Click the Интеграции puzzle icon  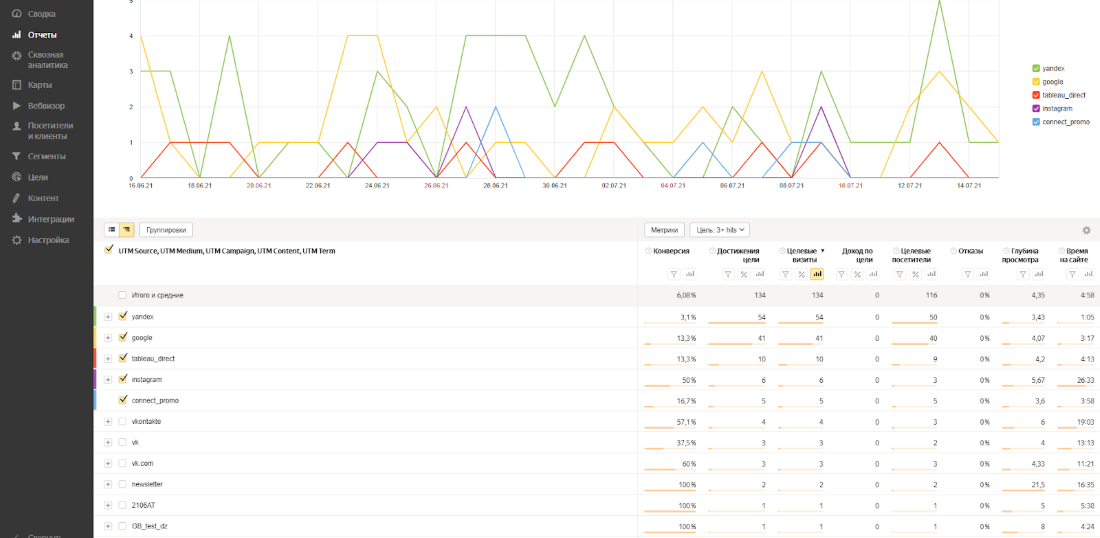[x=17, y=219]
